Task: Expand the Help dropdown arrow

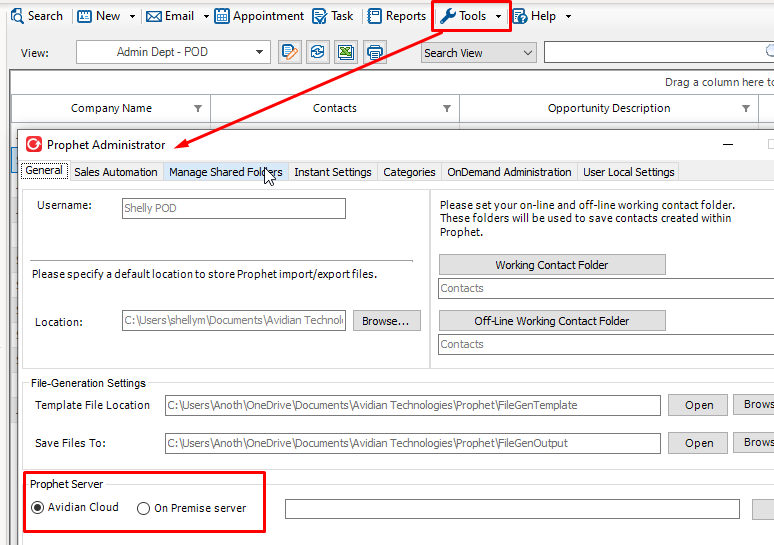Action: tap(569, 17)
